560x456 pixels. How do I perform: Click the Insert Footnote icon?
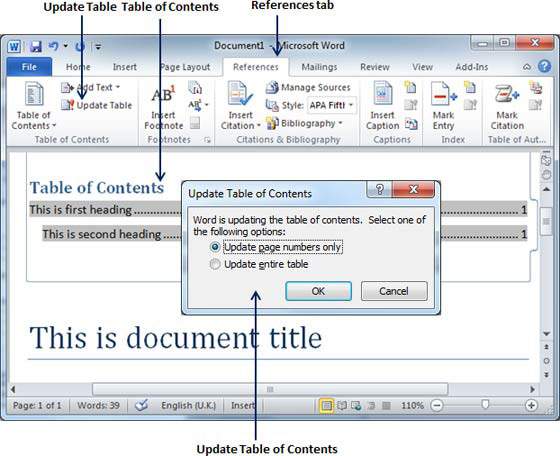click(163, 95)
